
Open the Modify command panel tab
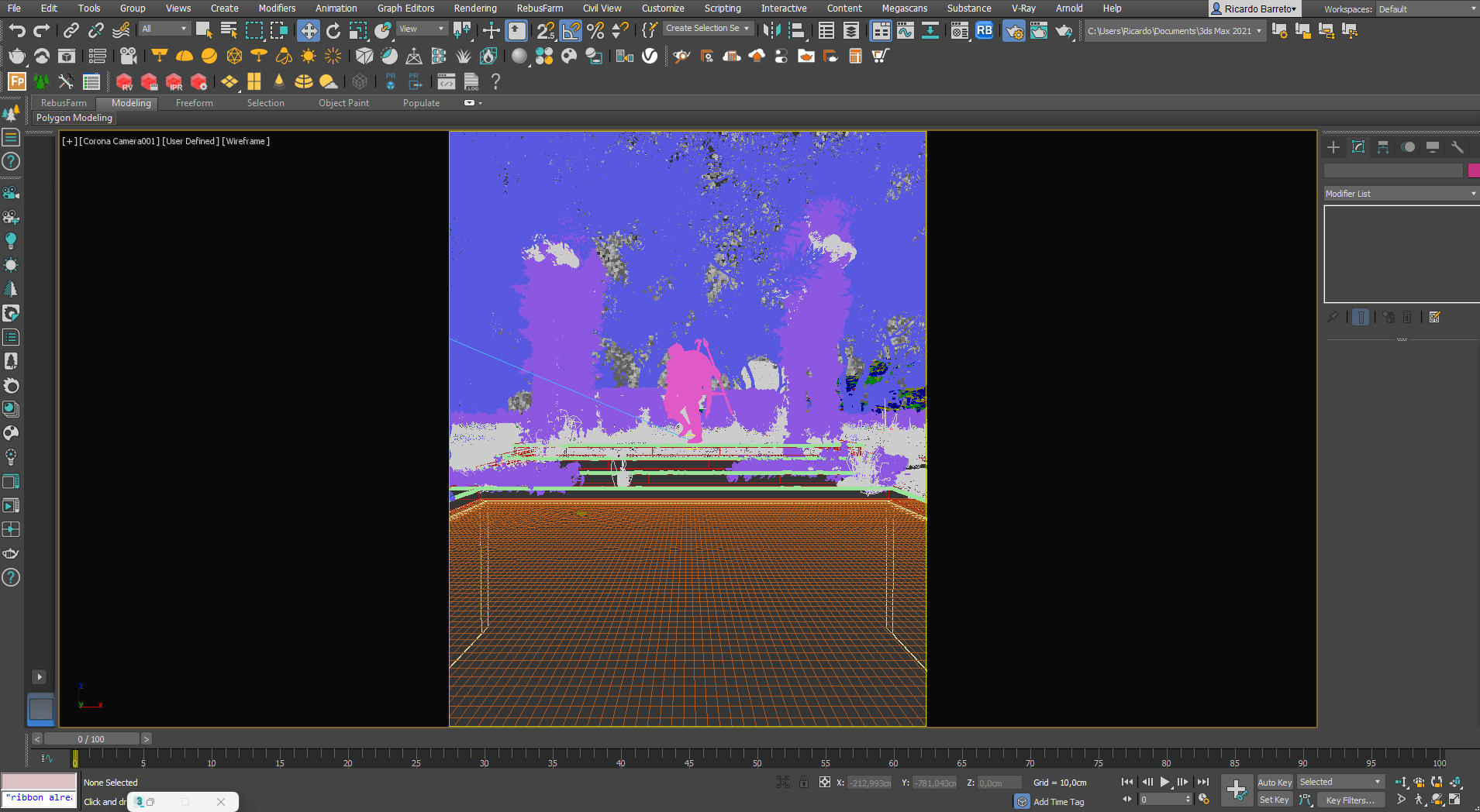[x=1358, y=147]
